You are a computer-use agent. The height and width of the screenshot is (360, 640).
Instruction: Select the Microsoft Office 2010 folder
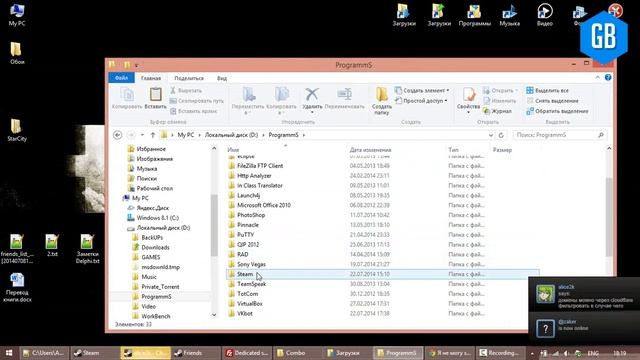coord(264,205)
